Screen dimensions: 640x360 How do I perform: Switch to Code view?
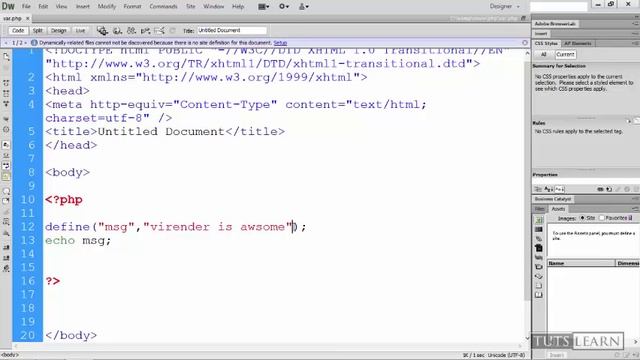click(18, 31)
